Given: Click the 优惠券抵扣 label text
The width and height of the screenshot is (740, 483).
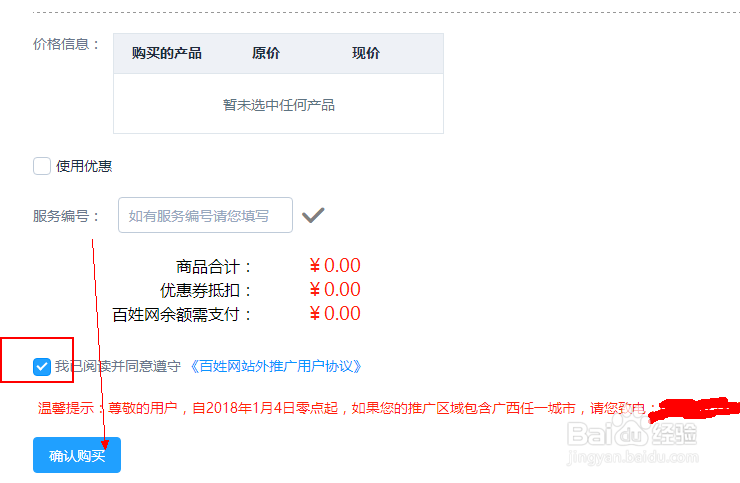Looking at the screenshot, I should click(207, 291).
